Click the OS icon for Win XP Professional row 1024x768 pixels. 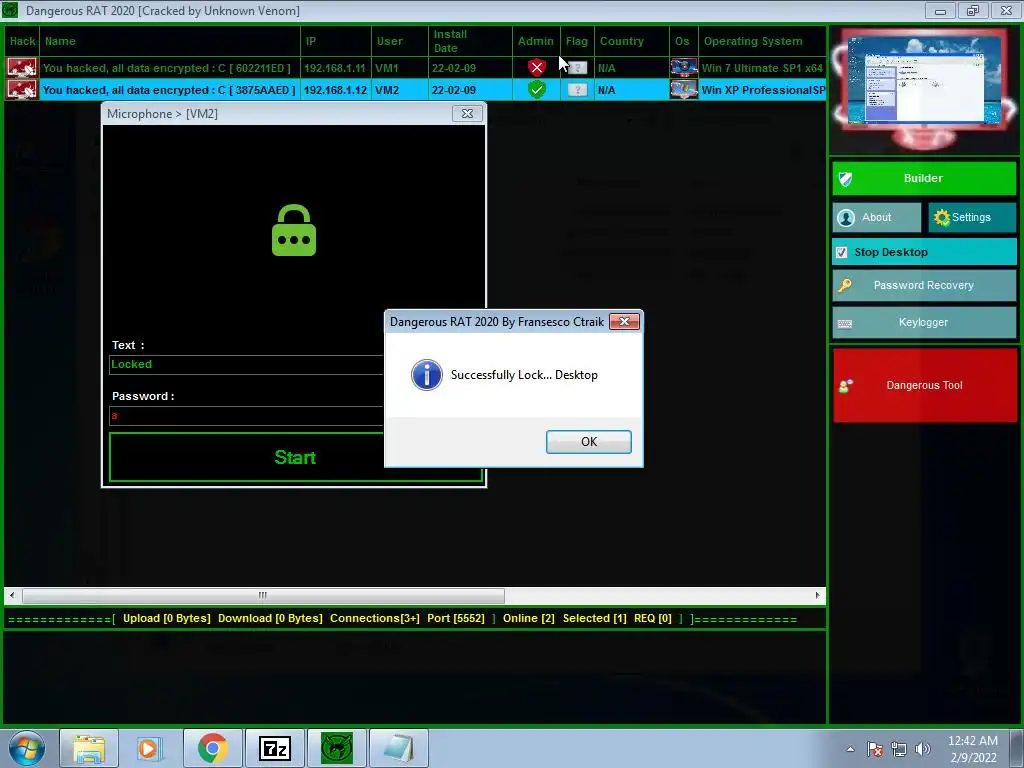(684, 90)
